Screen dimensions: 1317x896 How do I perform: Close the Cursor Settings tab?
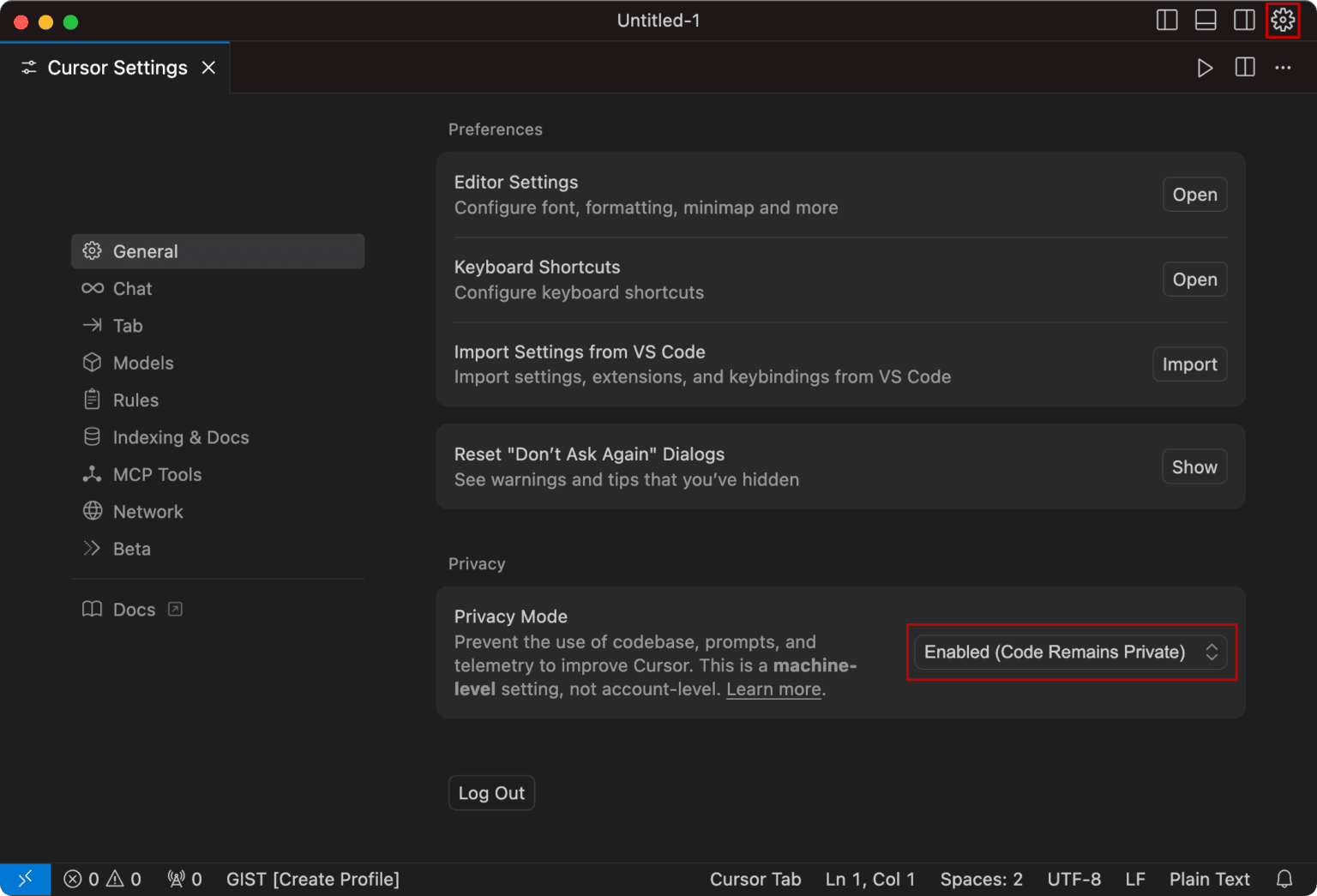pyautogui.click(x=208, y=68)
